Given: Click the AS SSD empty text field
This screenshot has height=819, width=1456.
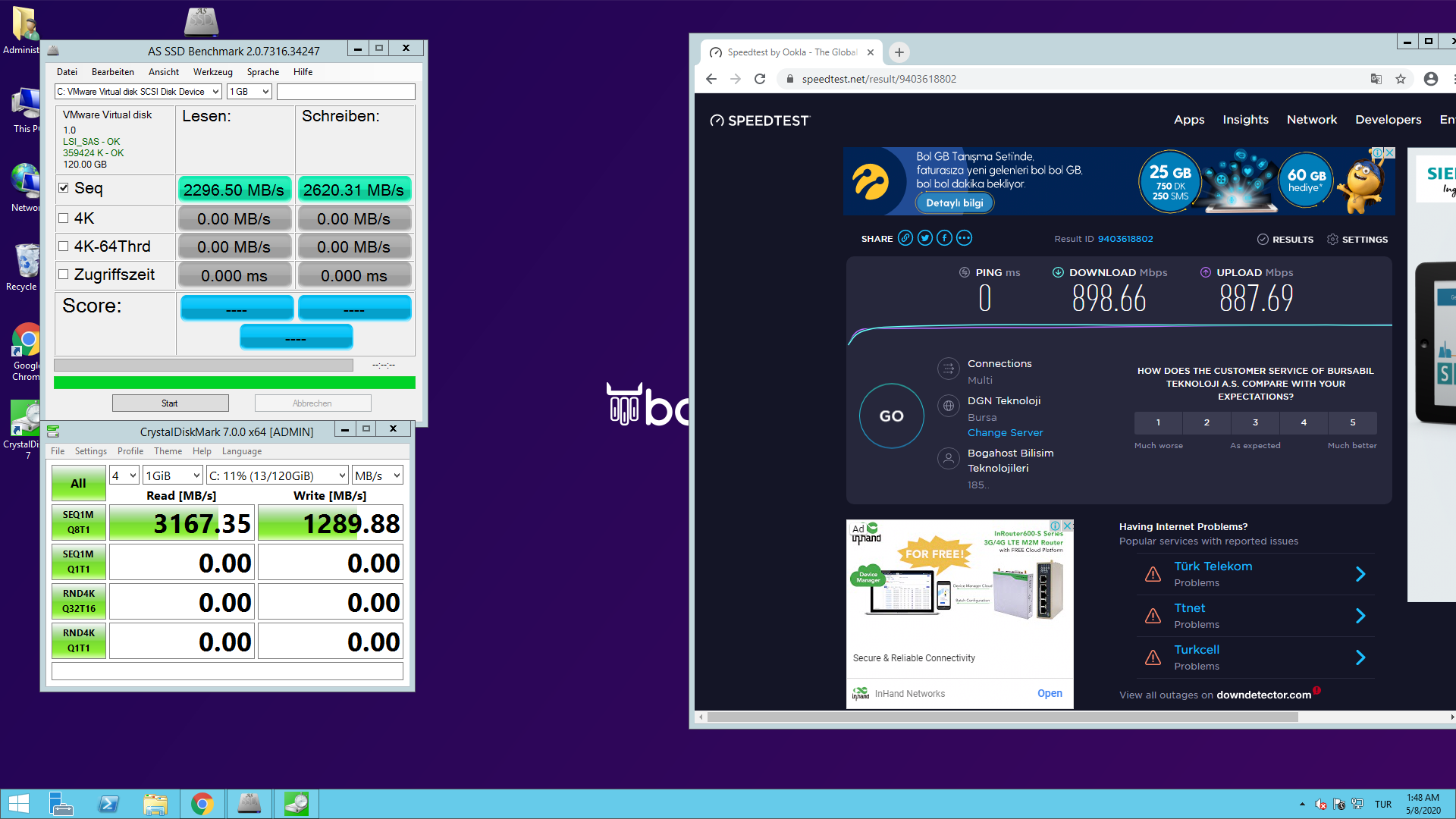Looking at the screenshot, I should (x=346, y=92).
